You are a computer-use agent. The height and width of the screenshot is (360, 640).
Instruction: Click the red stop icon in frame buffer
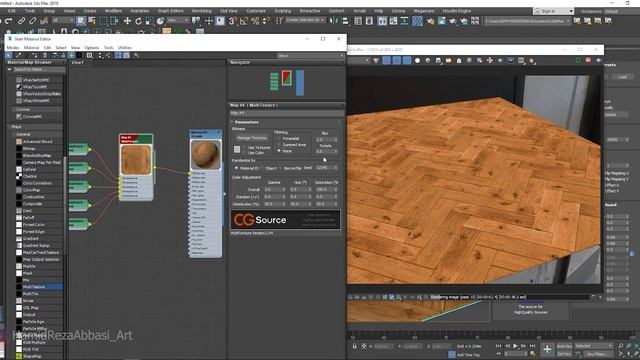pos(588,60)
